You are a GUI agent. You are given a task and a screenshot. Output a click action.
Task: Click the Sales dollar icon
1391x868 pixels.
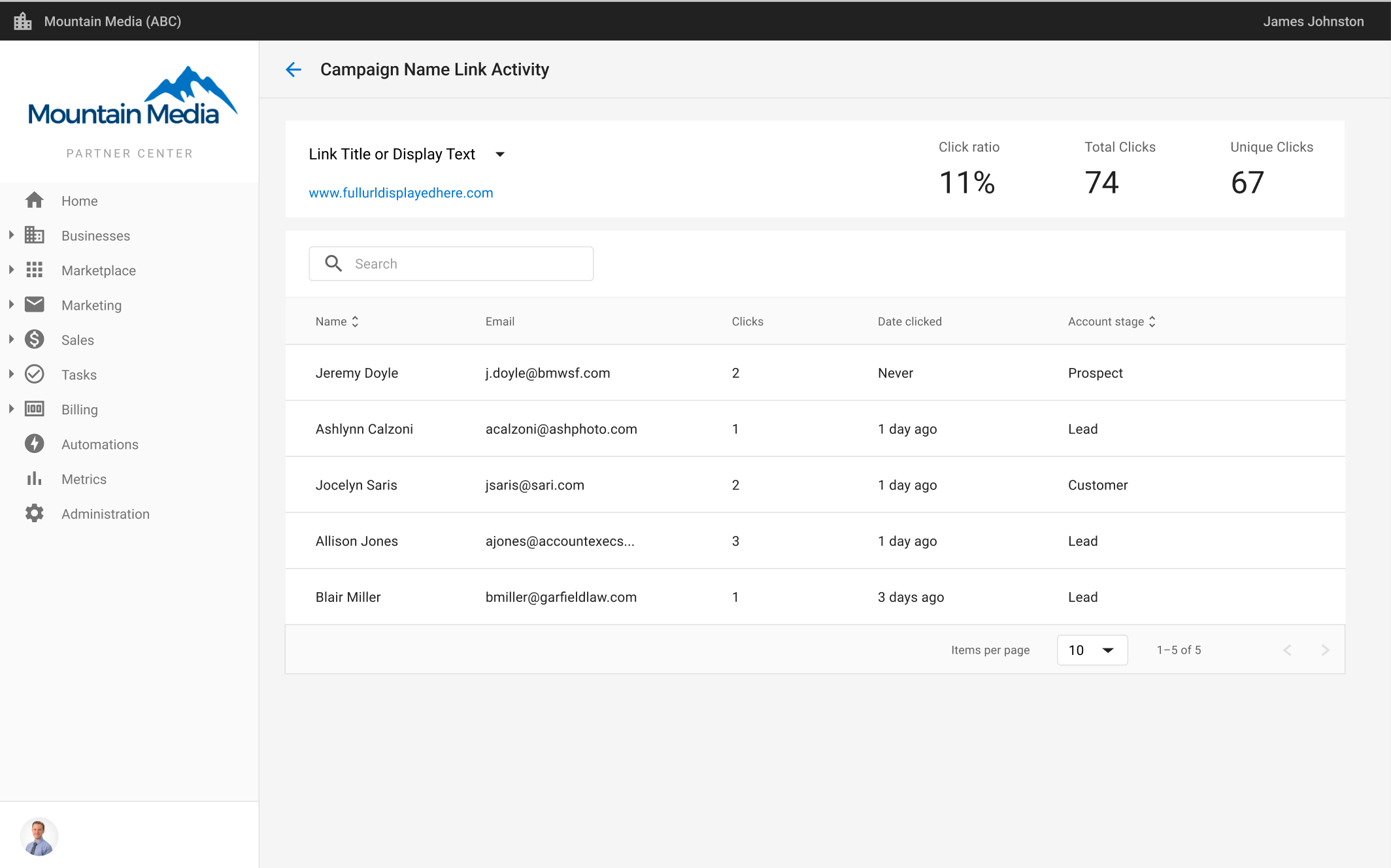(35, 339)
